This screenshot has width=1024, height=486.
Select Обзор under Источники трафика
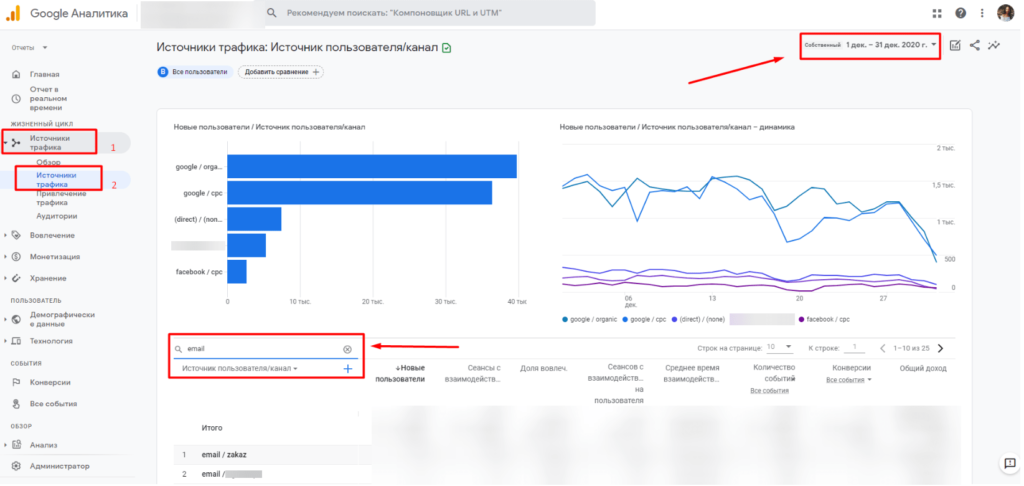(x=48, y=162)
